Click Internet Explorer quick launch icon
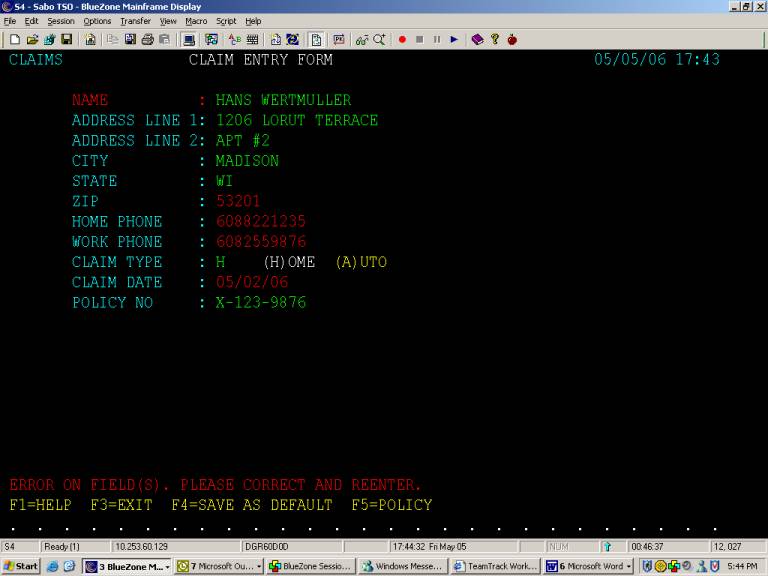This screenshot has width=768, height=576. click(x=52, y=566)
